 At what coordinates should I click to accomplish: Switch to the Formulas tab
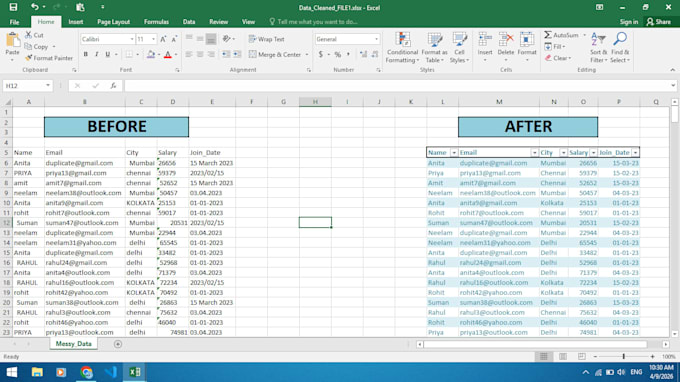156,22
